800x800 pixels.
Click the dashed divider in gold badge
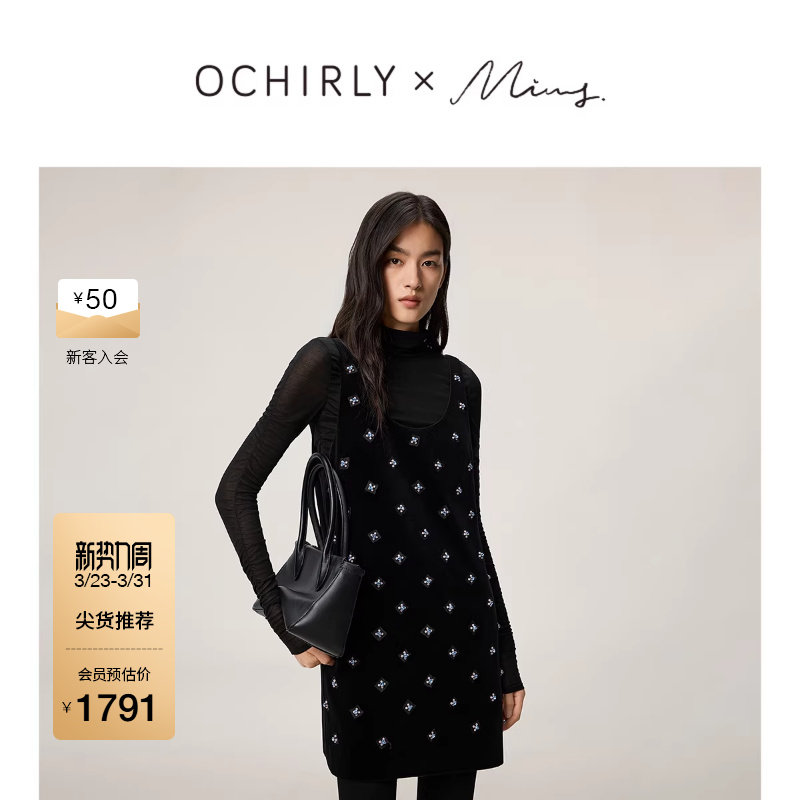click(114, 649)
